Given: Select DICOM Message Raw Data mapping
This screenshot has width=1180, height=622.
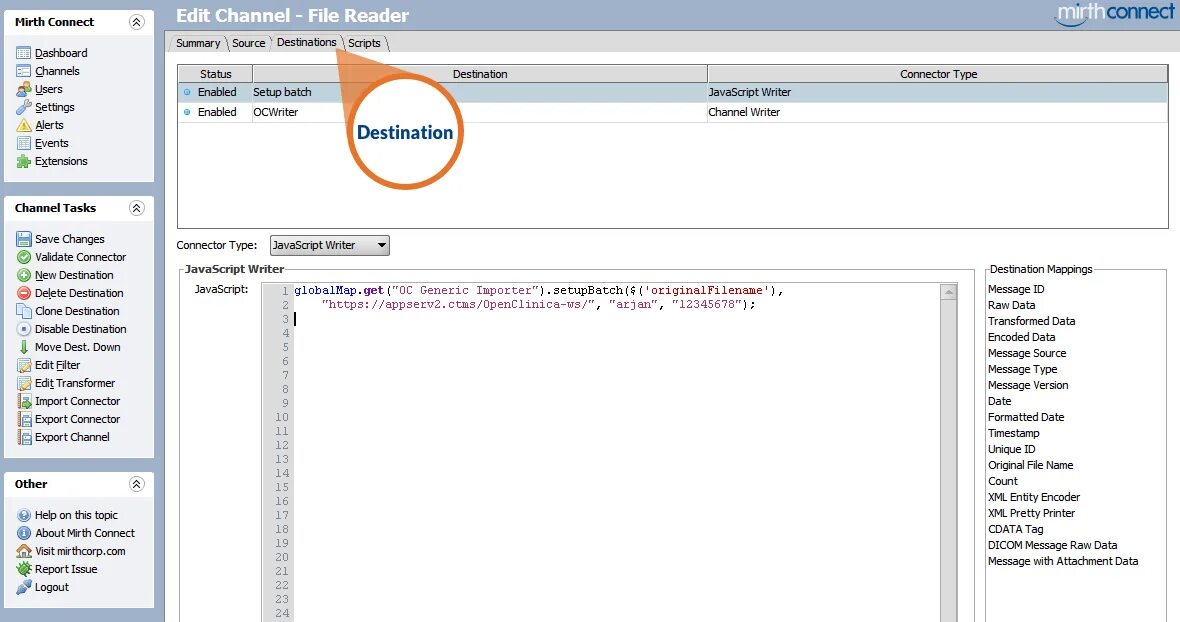Looking at the screenshot, I should point(1052,545).
